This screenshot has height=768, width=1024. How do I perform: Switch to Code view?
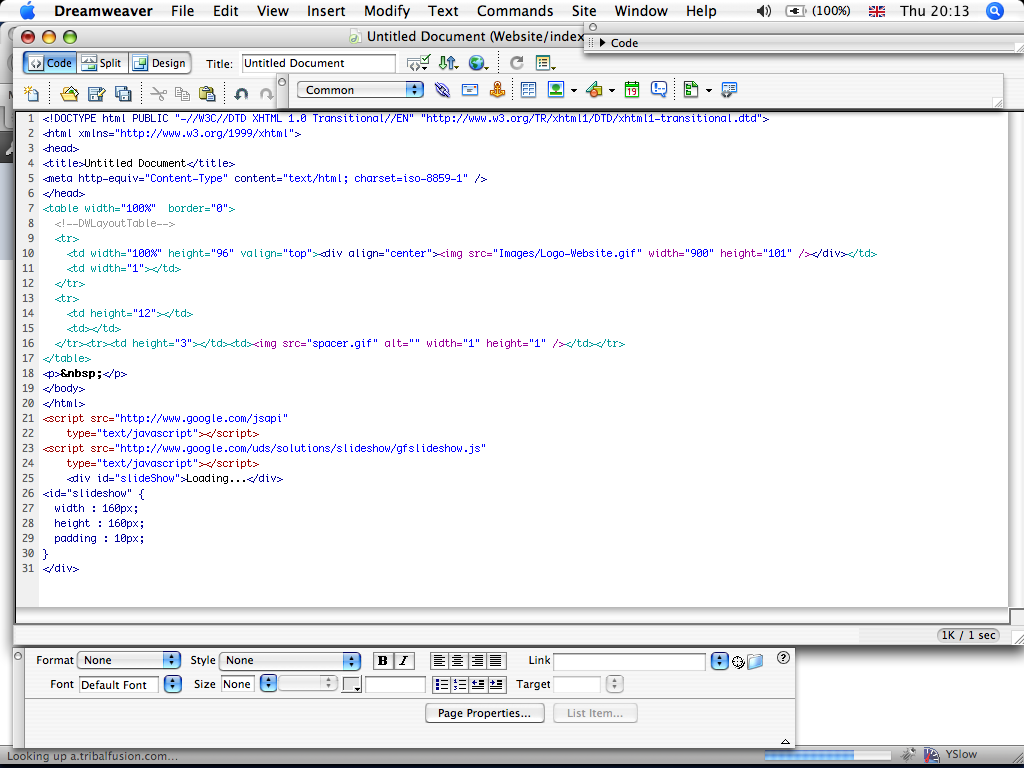click(x=50, y=63)
